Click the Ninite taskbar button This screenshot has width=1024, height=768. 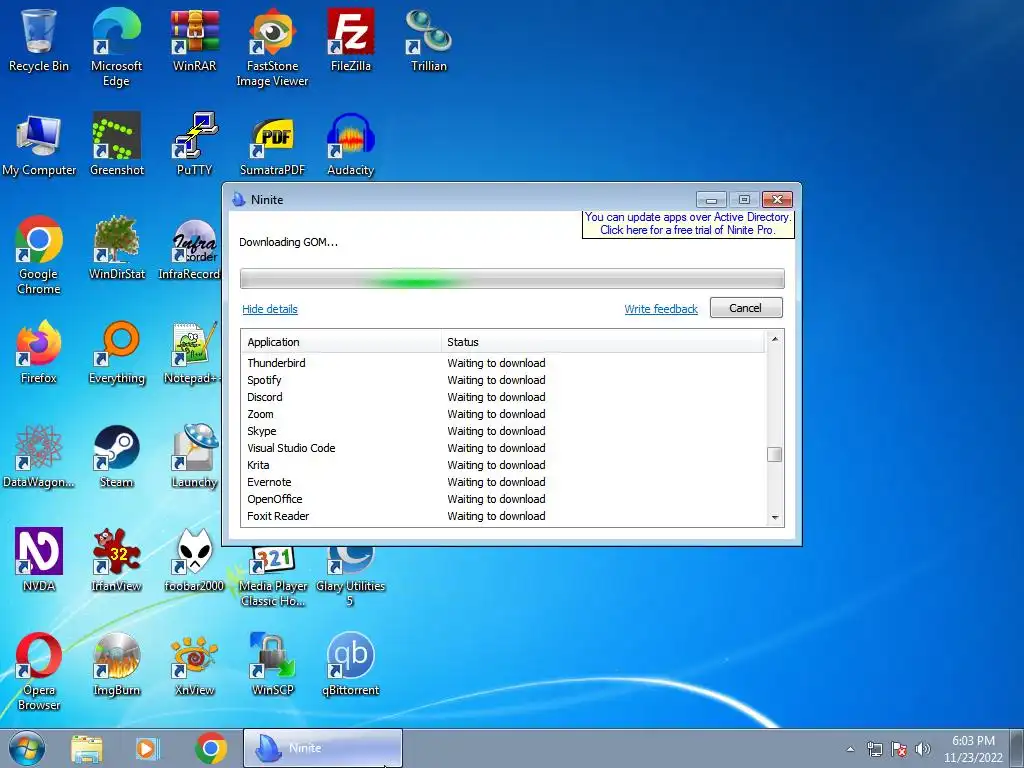point(323,748)
